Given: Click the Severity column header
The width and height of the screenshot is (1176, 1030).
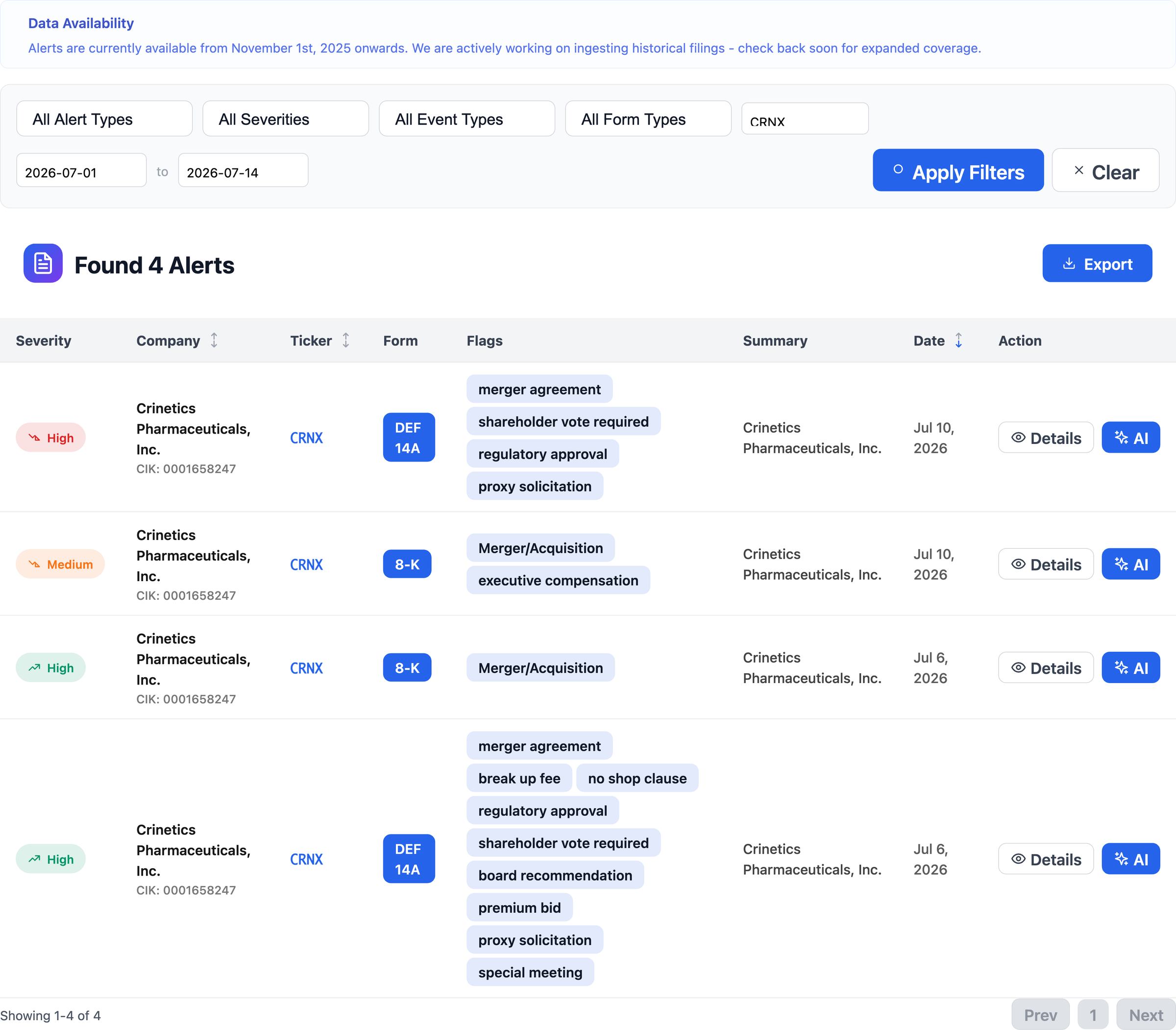Looking at the screenshot, I should pyautogui.click(x=44, y=341).
